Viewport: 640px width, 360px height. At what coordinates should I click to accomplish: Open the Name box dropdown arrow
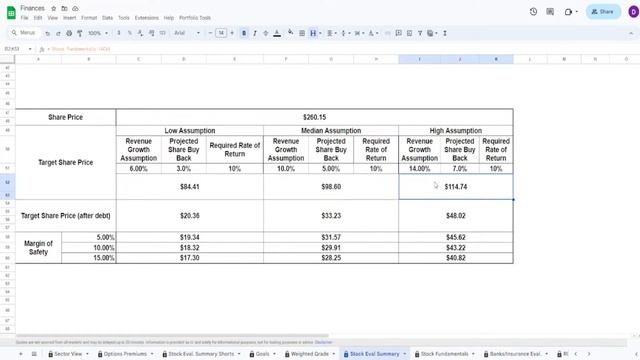coord(30,49)
